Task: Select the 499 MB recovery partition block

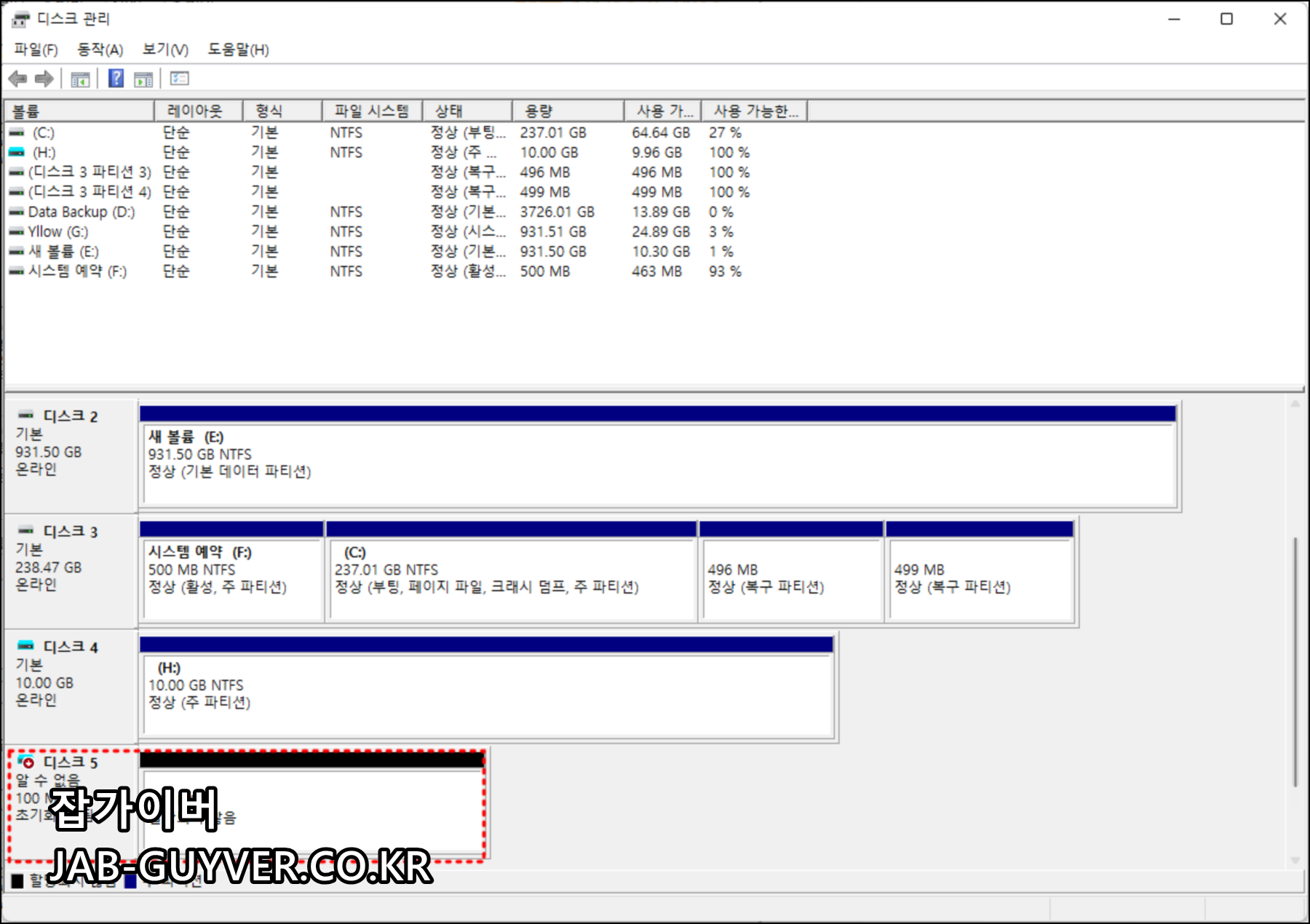Action: (x=980, y=572)
